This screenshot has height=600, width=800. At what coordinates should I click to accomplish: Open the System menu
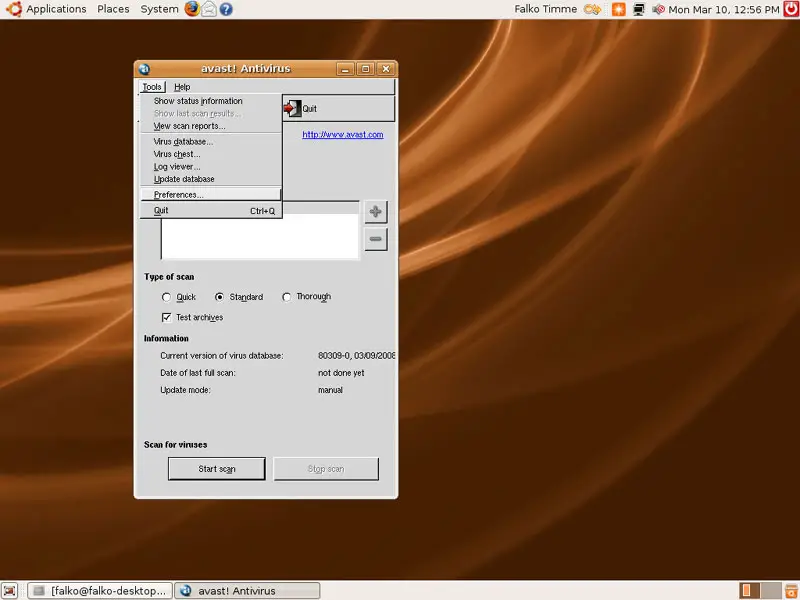pyautogui.click(x=159, y=9)
